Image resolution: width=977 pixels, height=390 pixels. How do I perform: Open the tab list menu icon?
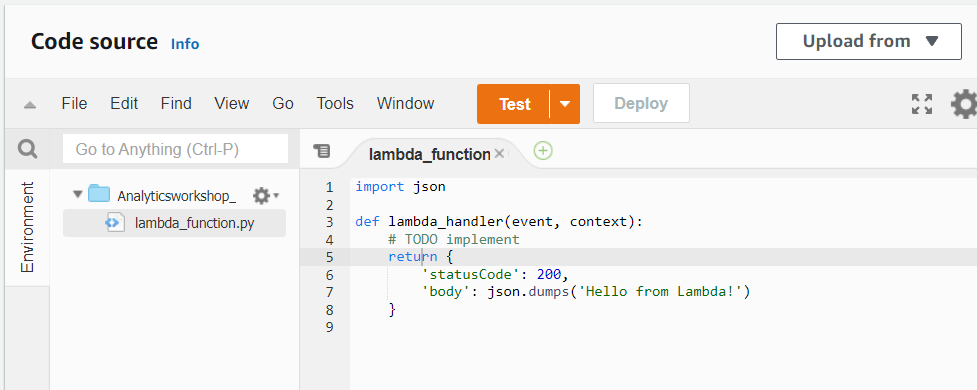click(x=322, y=151)
